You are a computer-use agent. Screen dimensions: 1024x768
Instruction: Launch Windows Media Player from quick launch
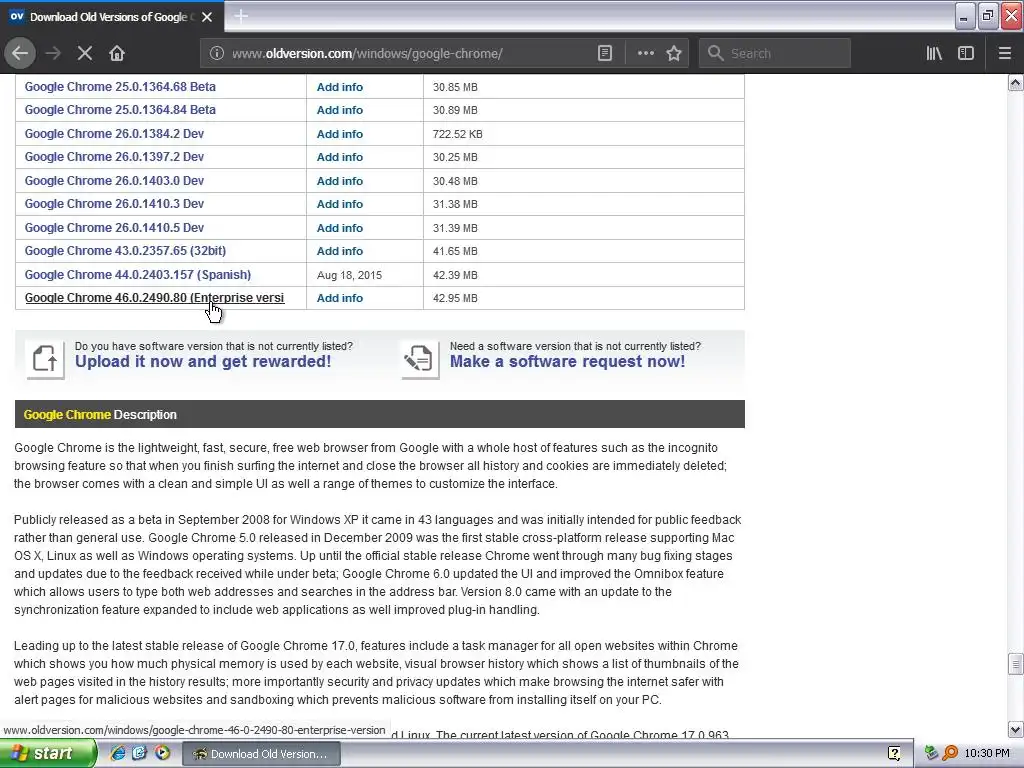pyautogui.click(x=162, y=754)
